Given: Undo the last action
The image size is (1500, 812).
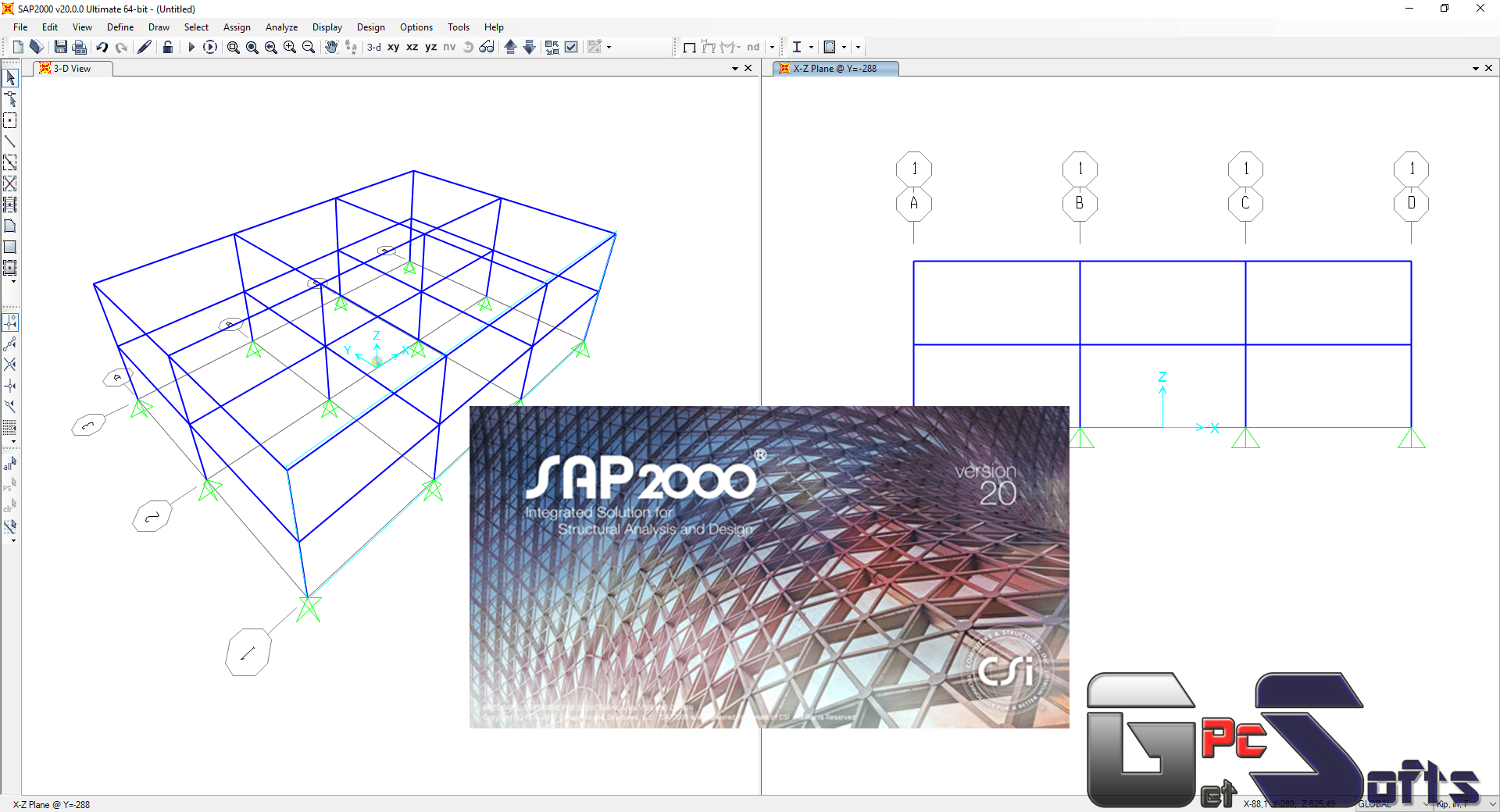Looking at the screenshot, I should [102, 47].
